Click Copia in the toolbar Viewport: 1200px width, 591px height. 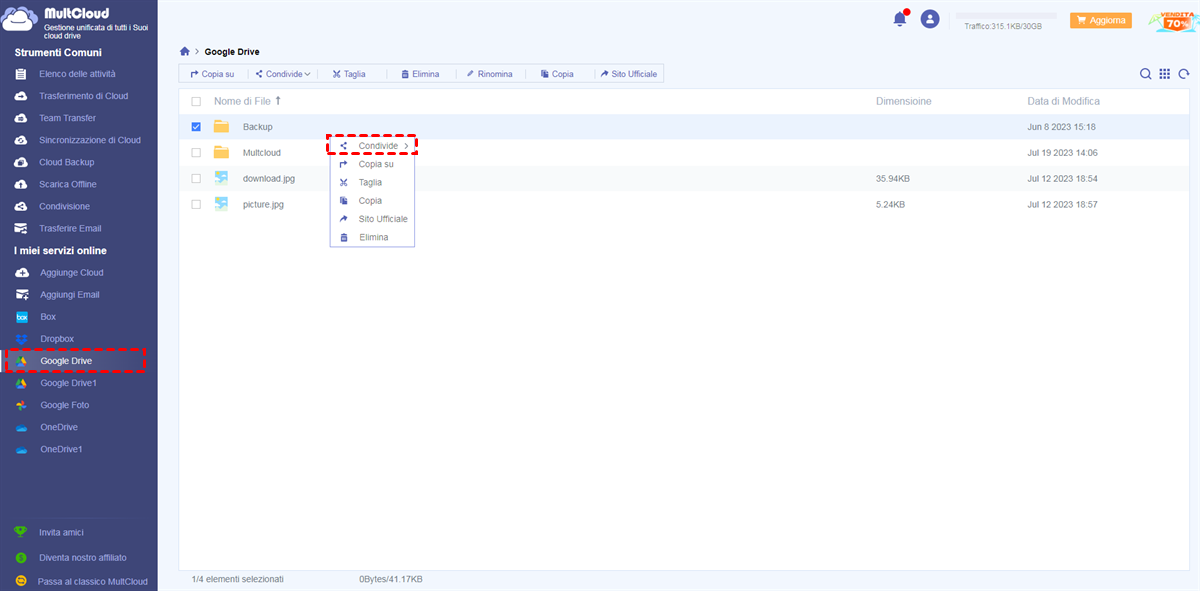[x=557, y=74]
